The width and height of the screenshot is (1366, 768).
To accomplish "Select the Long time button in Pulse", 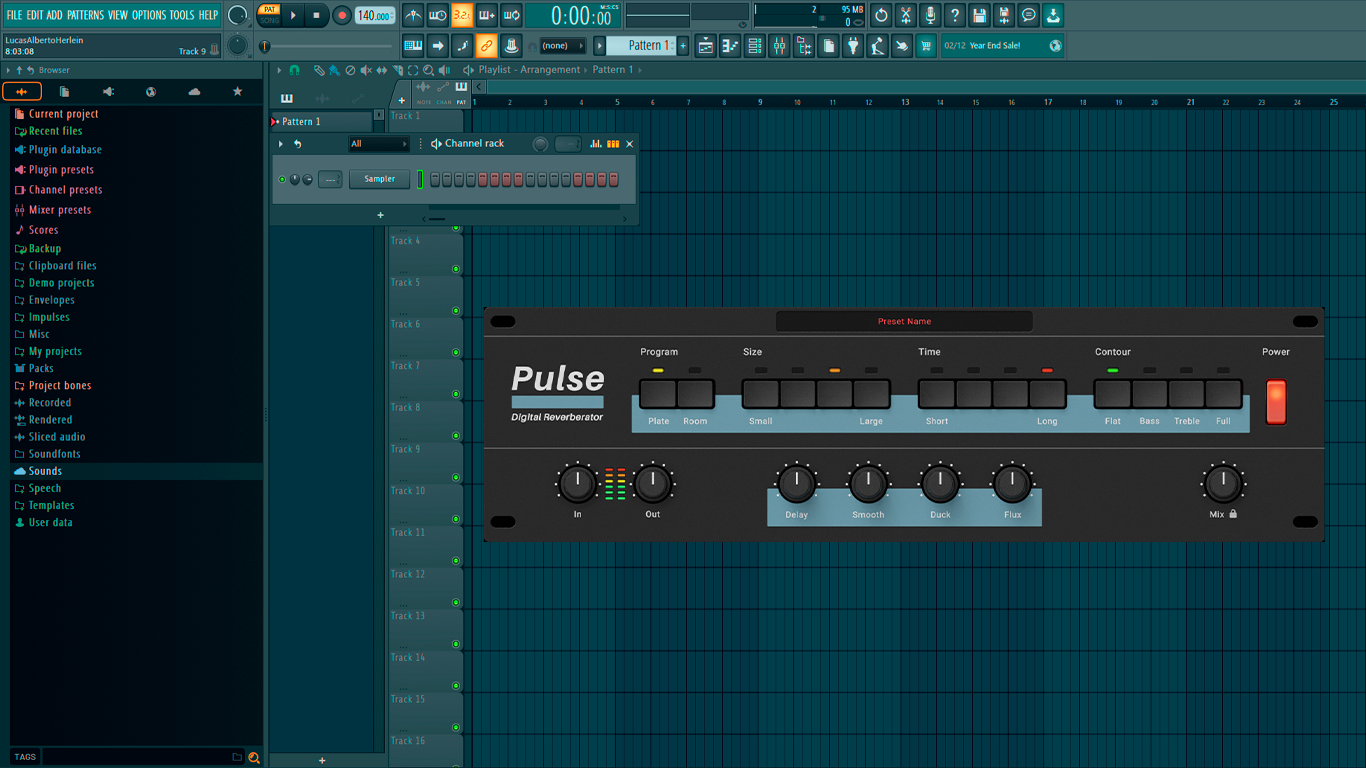I will [x=1047, y=394].
